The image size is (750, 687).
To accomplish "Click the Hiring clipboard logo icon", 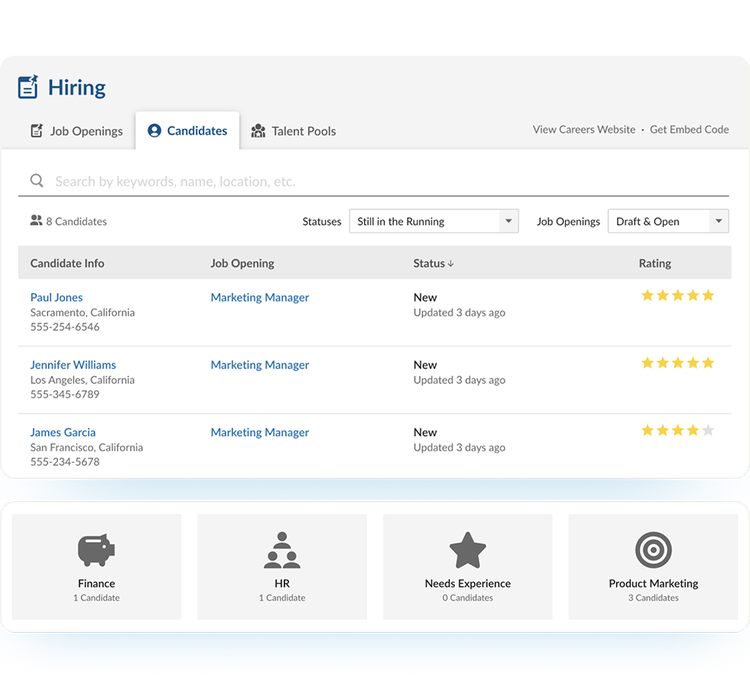I will click(28, 87).
